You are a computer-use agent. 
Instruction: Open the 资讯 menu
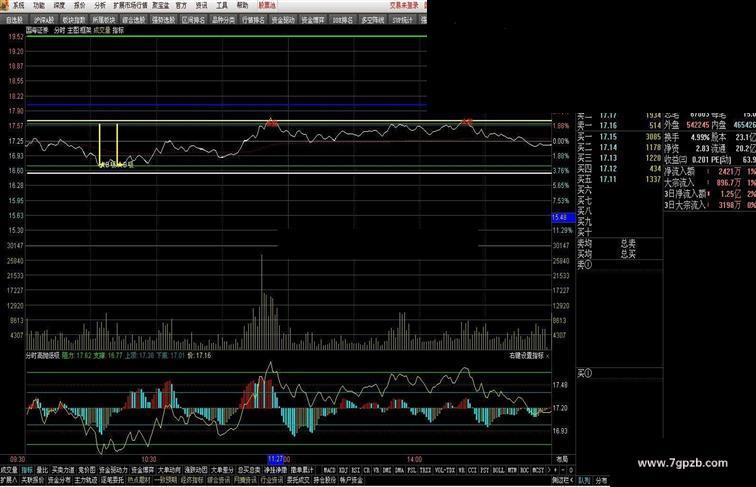[202, 6]
